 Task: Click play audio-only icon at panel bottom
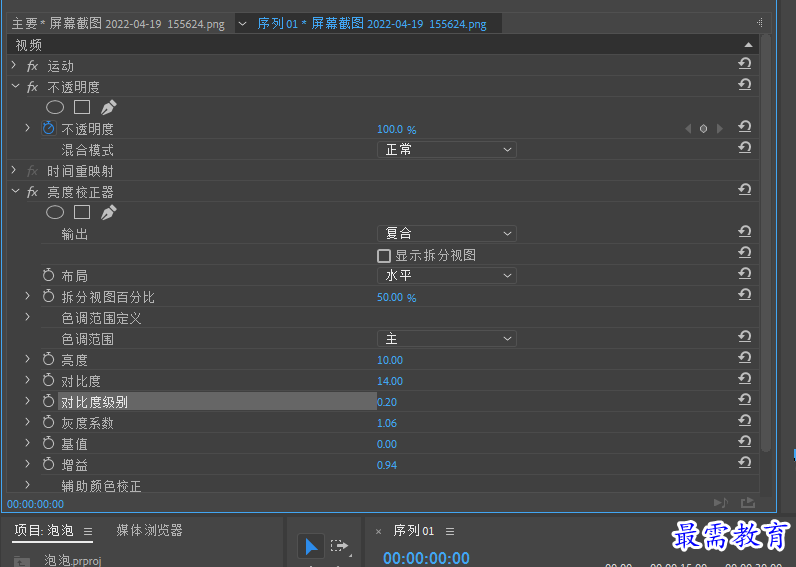[721, 503]
